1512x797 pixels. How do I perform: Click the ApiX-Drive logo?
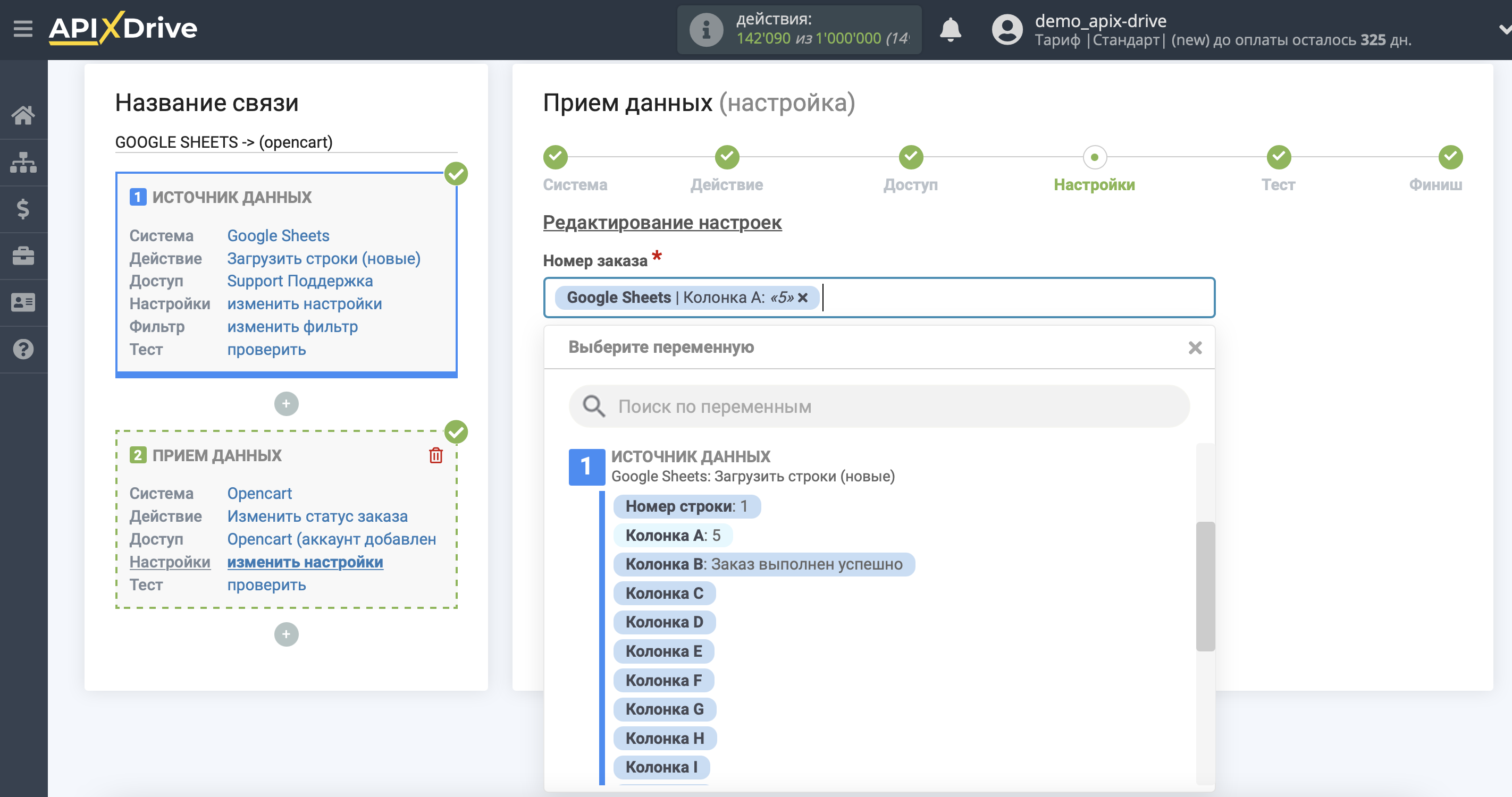tap(123, 28)
